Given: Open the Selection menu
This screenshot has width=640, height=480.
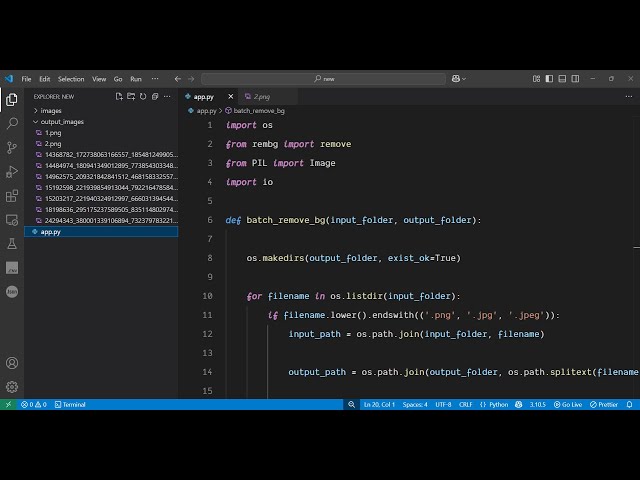Looking at the screenshot, I should 71,79.
